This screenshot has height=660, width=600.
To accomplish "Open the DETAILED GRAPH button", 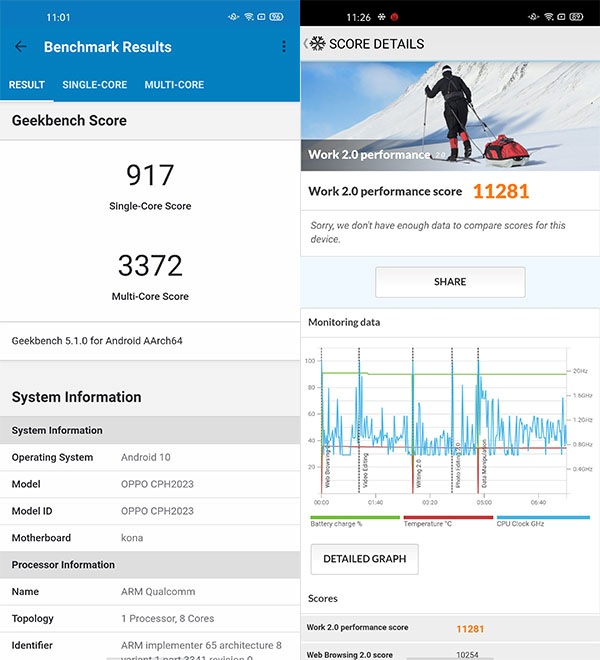I will [365, 559].
